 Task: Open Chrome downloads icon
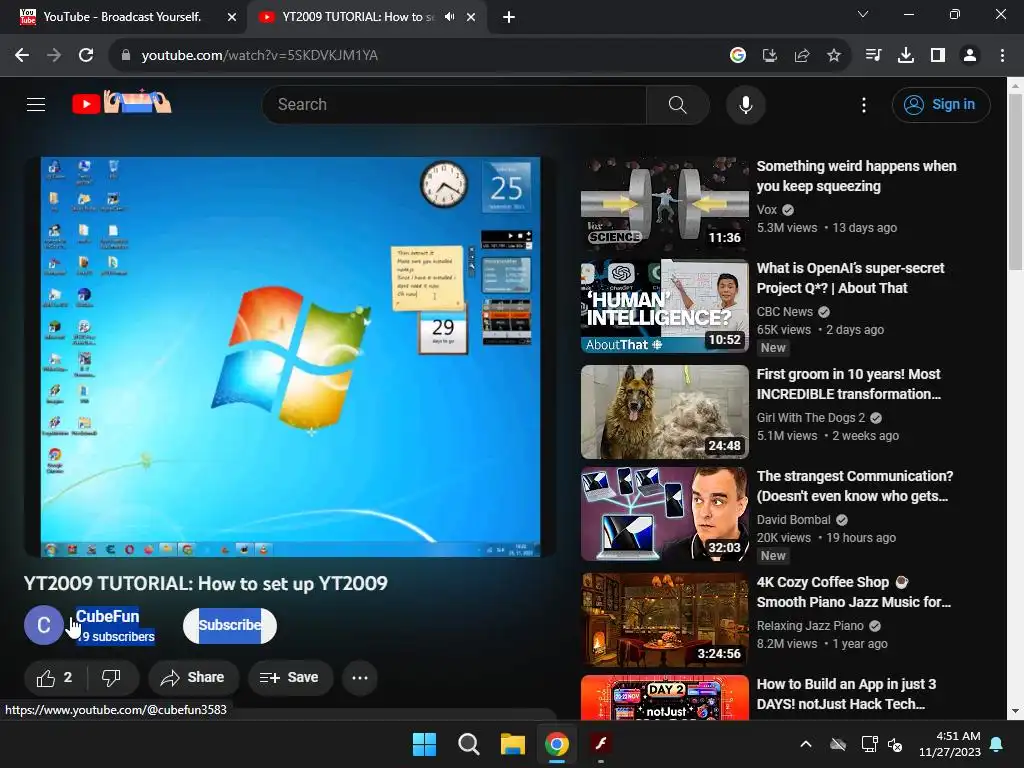pos(906,56)
